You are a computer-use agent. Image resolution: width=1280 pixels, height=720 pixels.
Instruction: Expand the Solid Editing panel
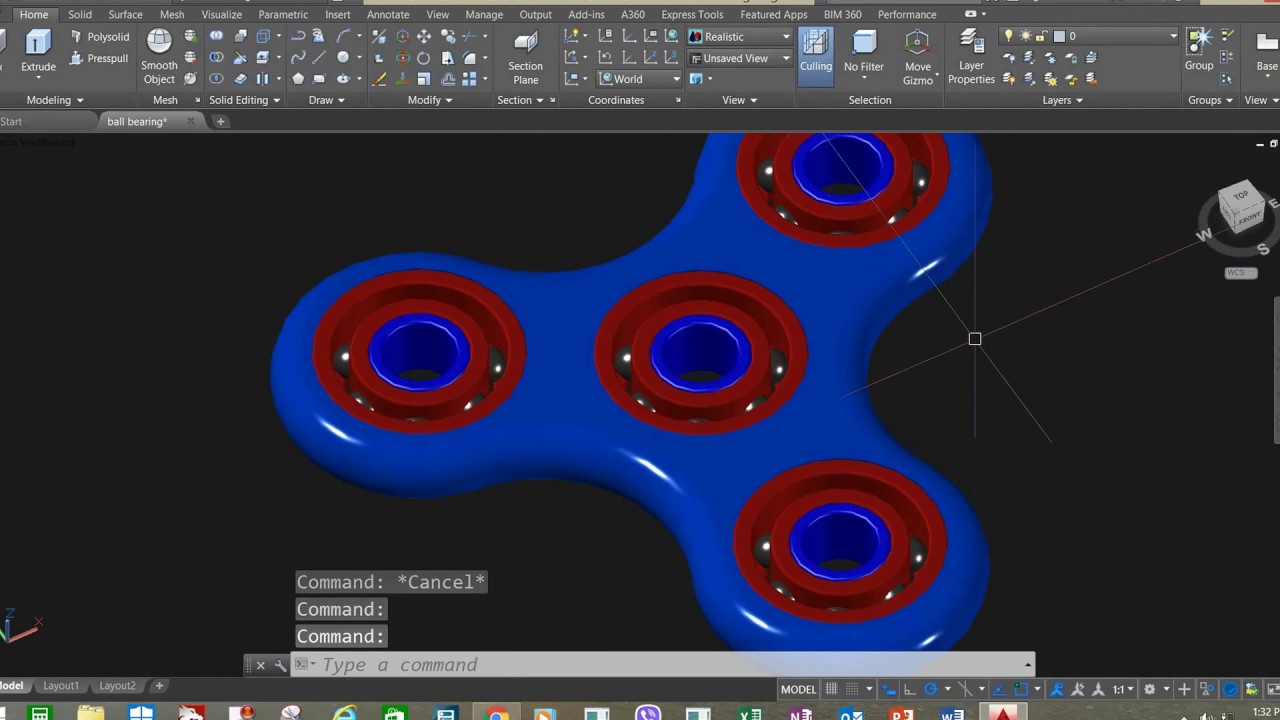point(245,100)
